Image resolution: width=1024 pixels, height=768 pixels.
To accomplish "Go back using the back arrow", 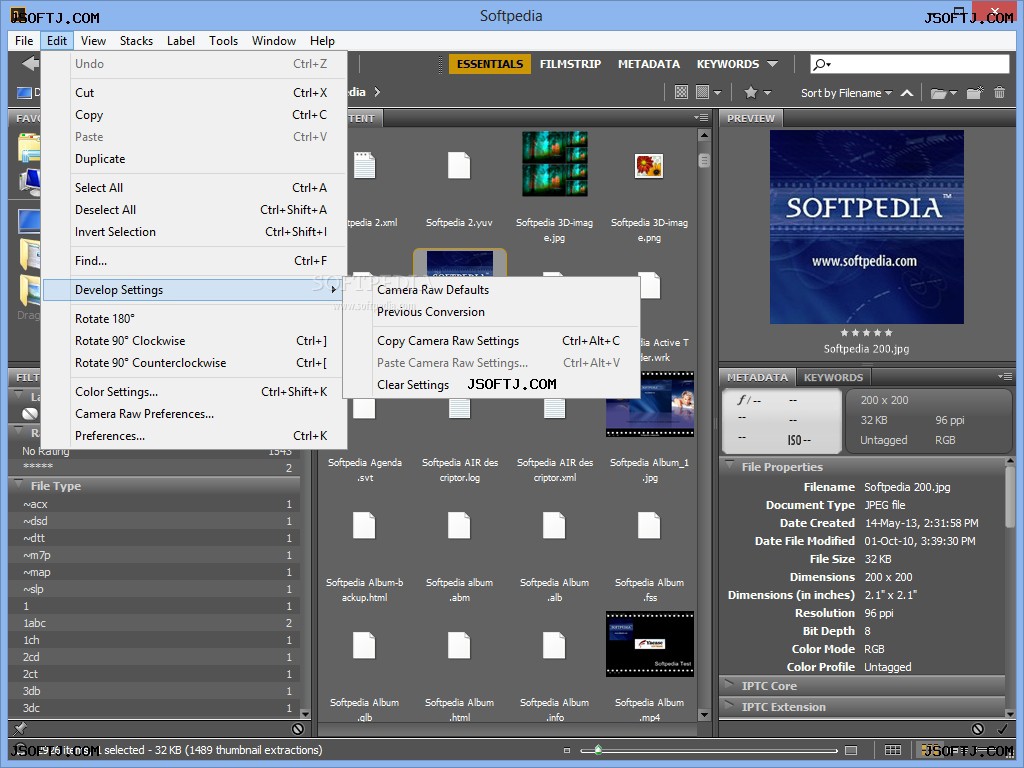I will coord(30,63).
